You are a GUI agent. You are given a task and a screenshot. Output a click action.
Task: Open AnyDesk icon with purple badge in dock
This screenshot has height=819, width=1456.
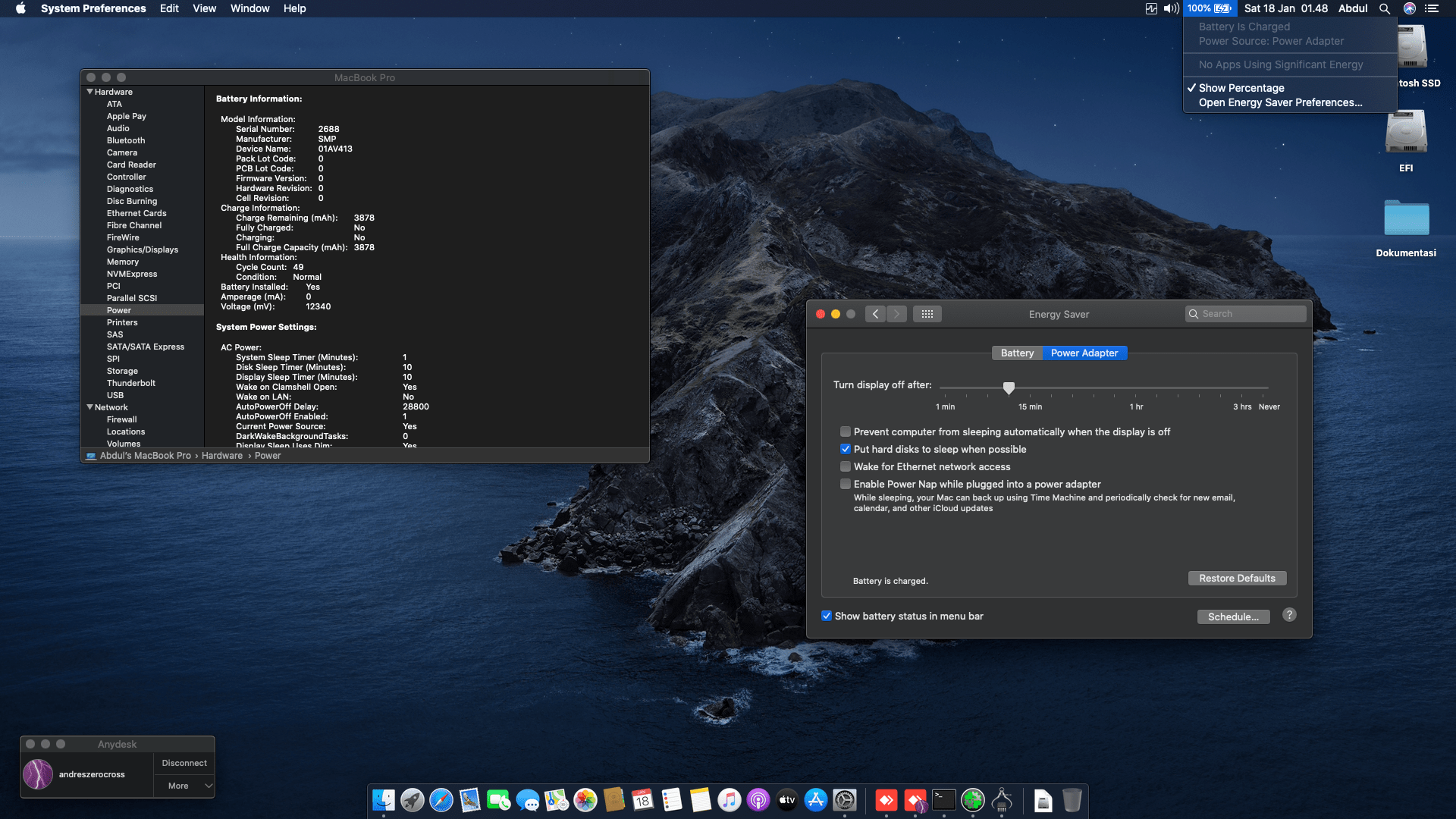(x=915, y=800)
